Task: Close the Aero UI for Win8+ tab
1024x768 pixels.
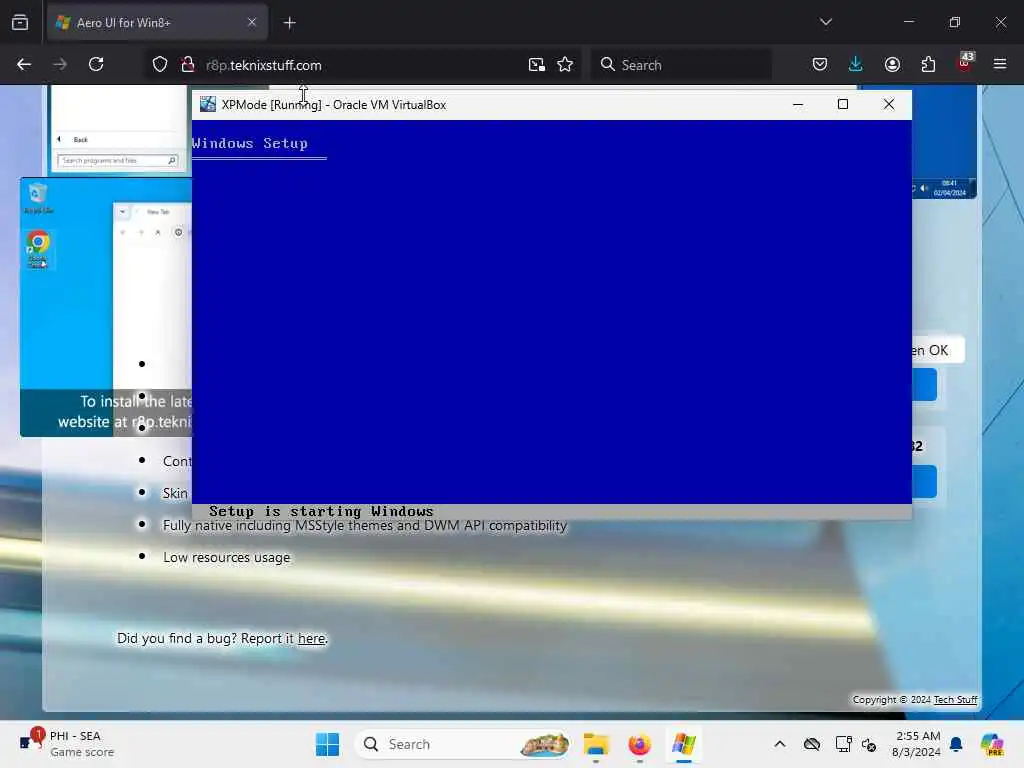Action: tap(252, 22)
